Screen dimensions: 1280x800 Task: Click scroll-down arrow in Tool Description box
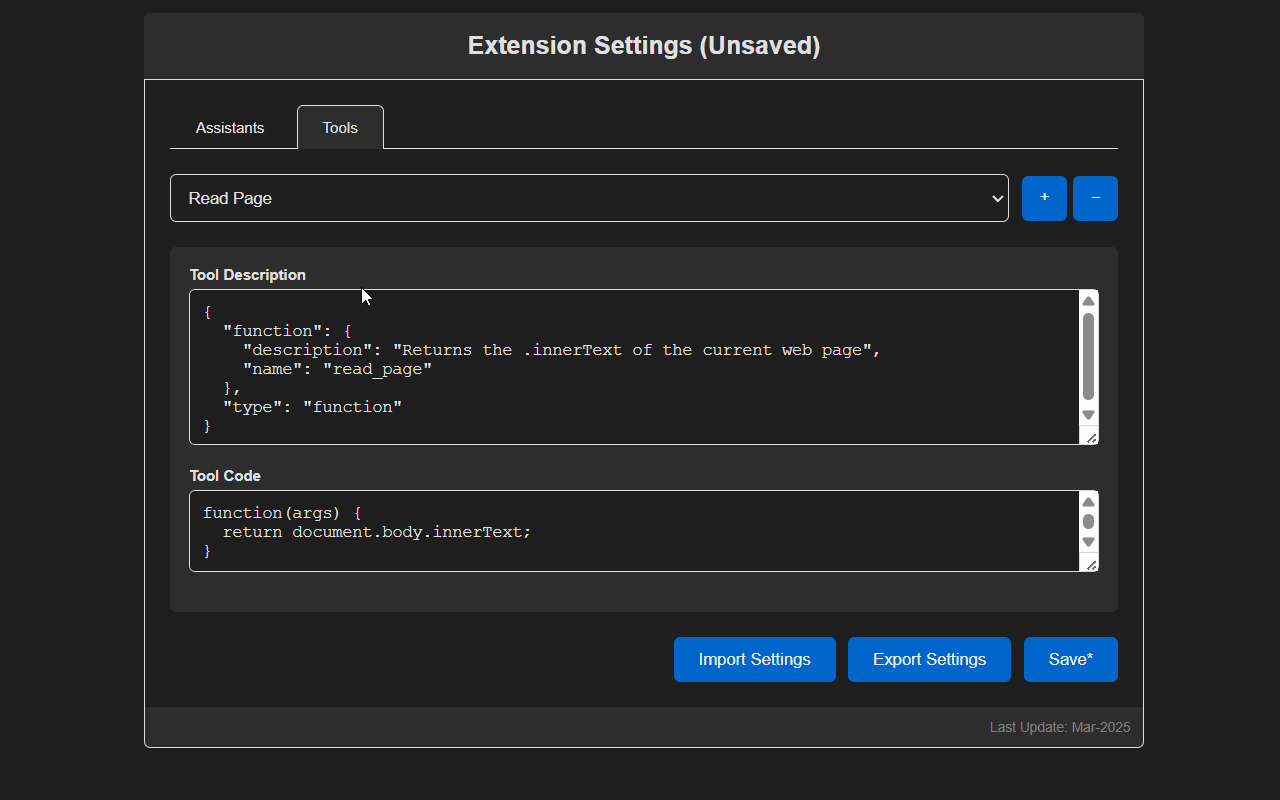[1088, 415]
